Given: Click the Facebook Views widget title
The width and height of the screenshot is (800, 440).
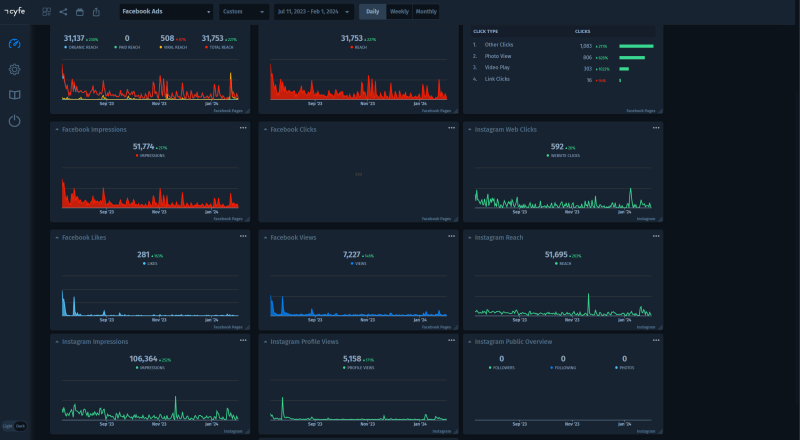Looking at the screenshot, I should 293,238.
